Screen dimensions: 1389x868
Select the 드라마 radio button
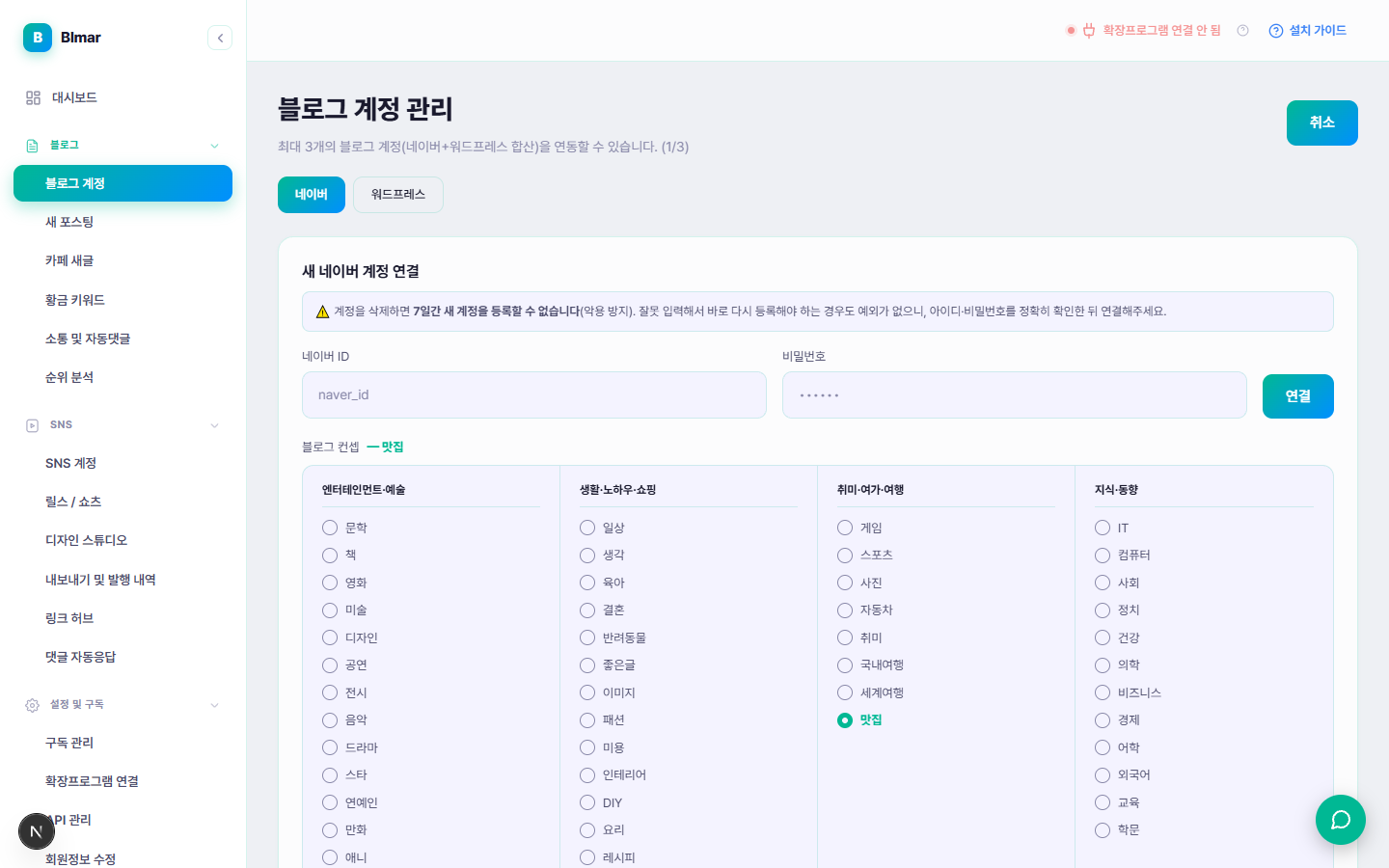click(x=330, y=747)
